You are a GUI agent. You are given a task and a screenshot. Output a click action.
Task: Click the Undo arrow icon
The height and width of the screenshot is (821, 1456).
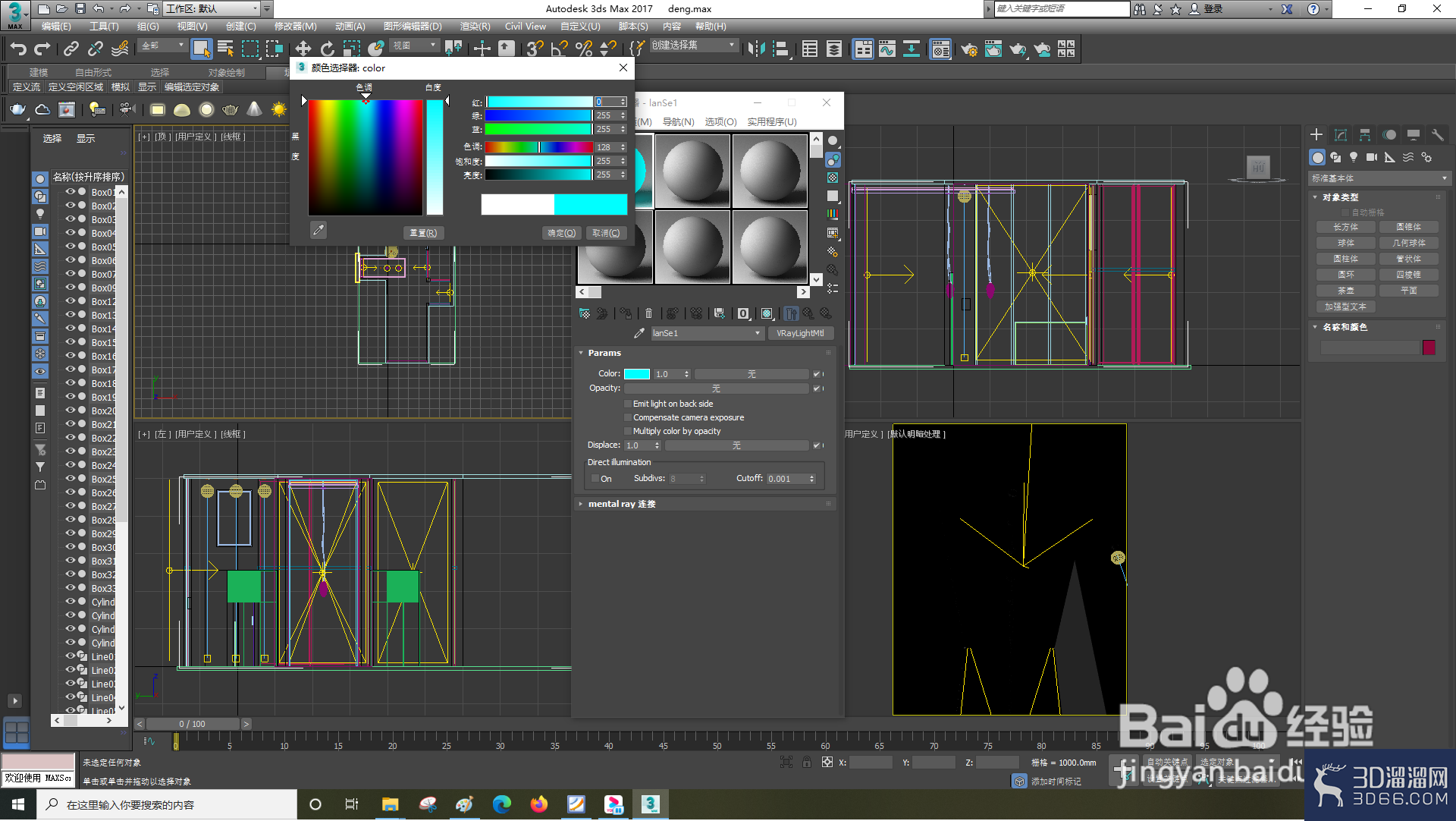coord(18,49)
